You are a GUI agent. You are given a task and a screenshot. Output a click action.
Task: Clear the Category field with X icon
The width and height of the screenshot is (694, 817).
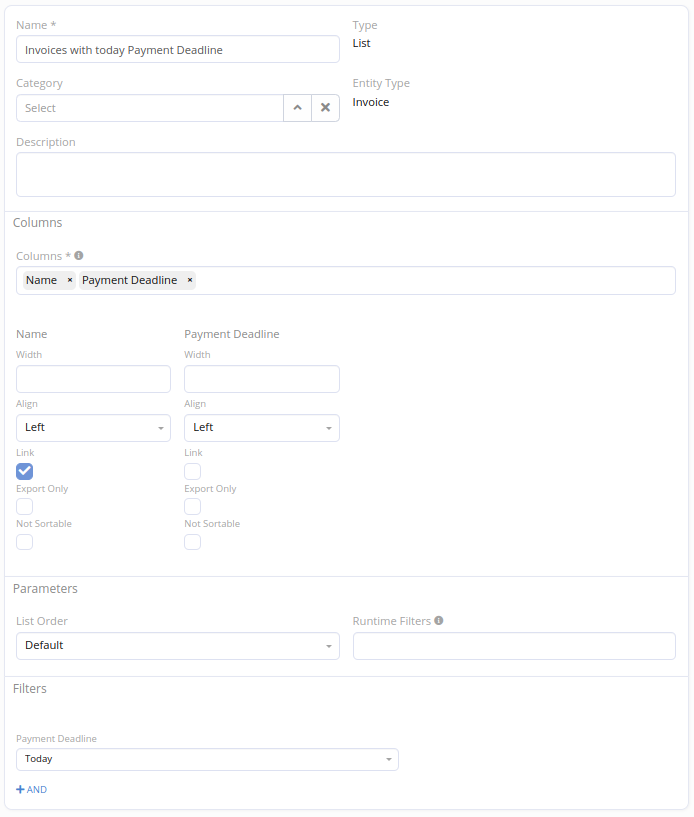[x=325, y=108]
